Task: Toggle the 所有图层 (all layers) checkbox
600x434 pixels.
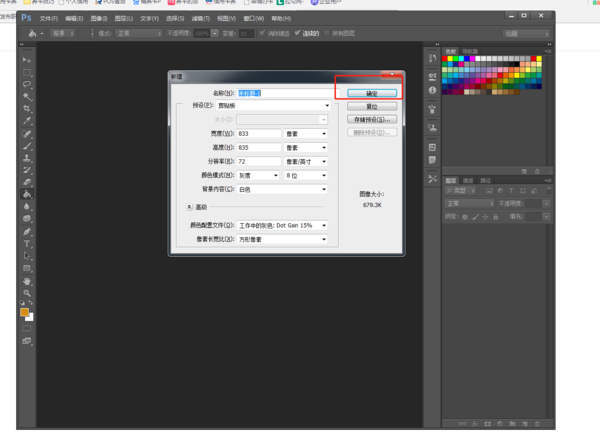Action: coord(326,33)
